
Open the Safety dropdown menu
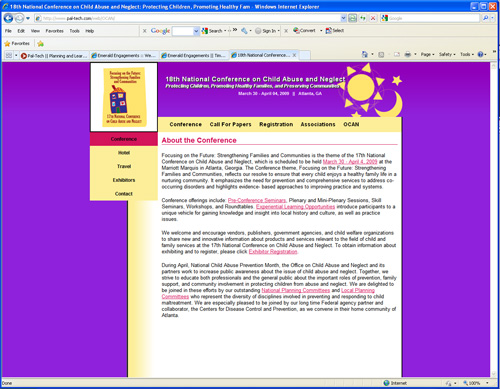(447, 54)
